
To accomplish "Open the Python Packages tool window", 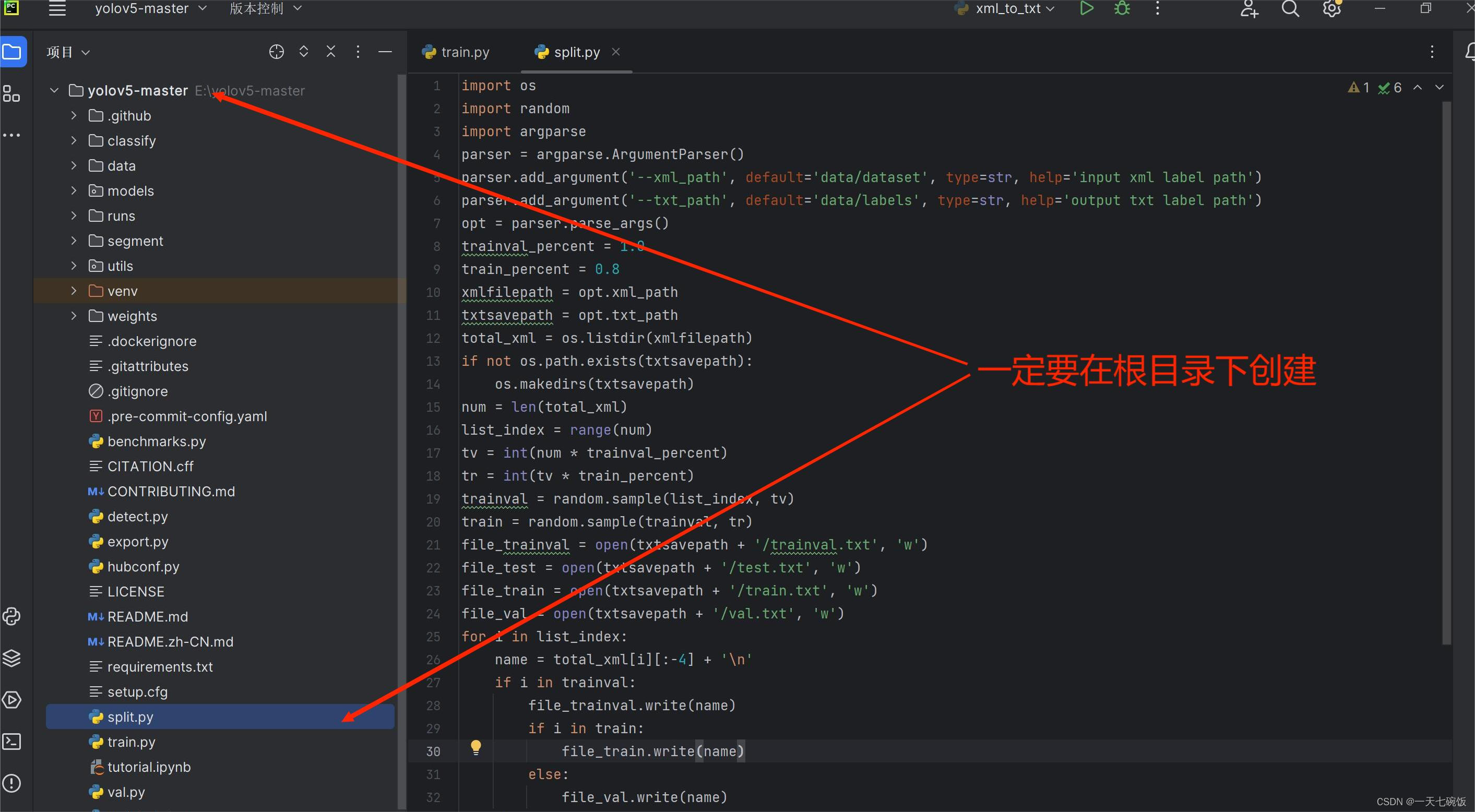I will [11, 658].
